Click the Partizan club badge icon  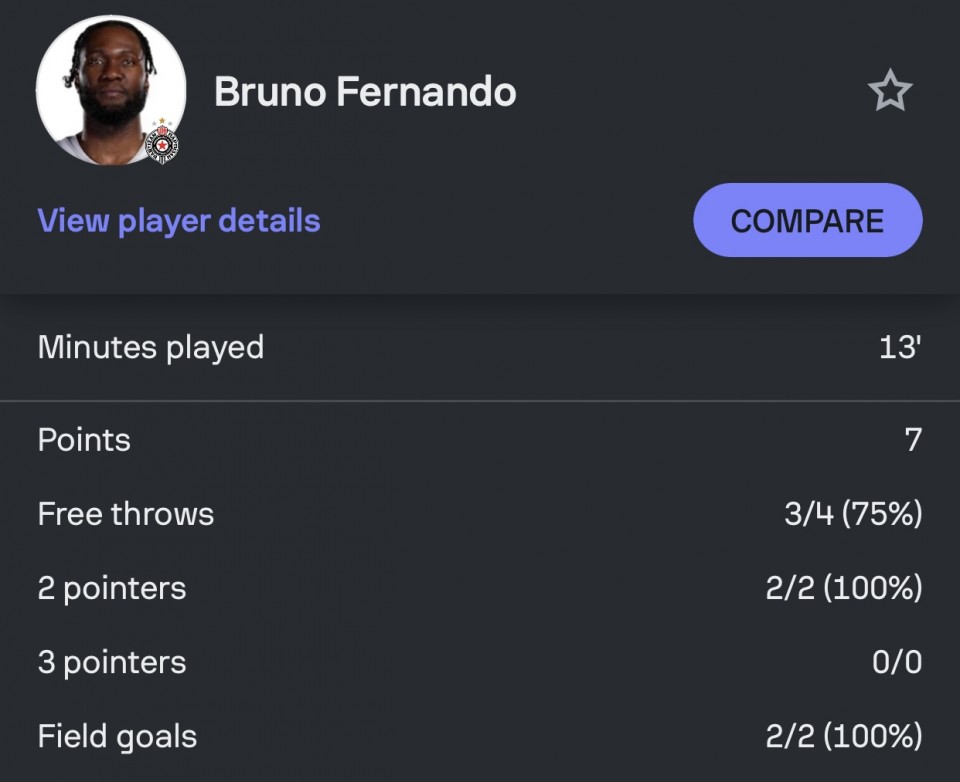(162, 143)
